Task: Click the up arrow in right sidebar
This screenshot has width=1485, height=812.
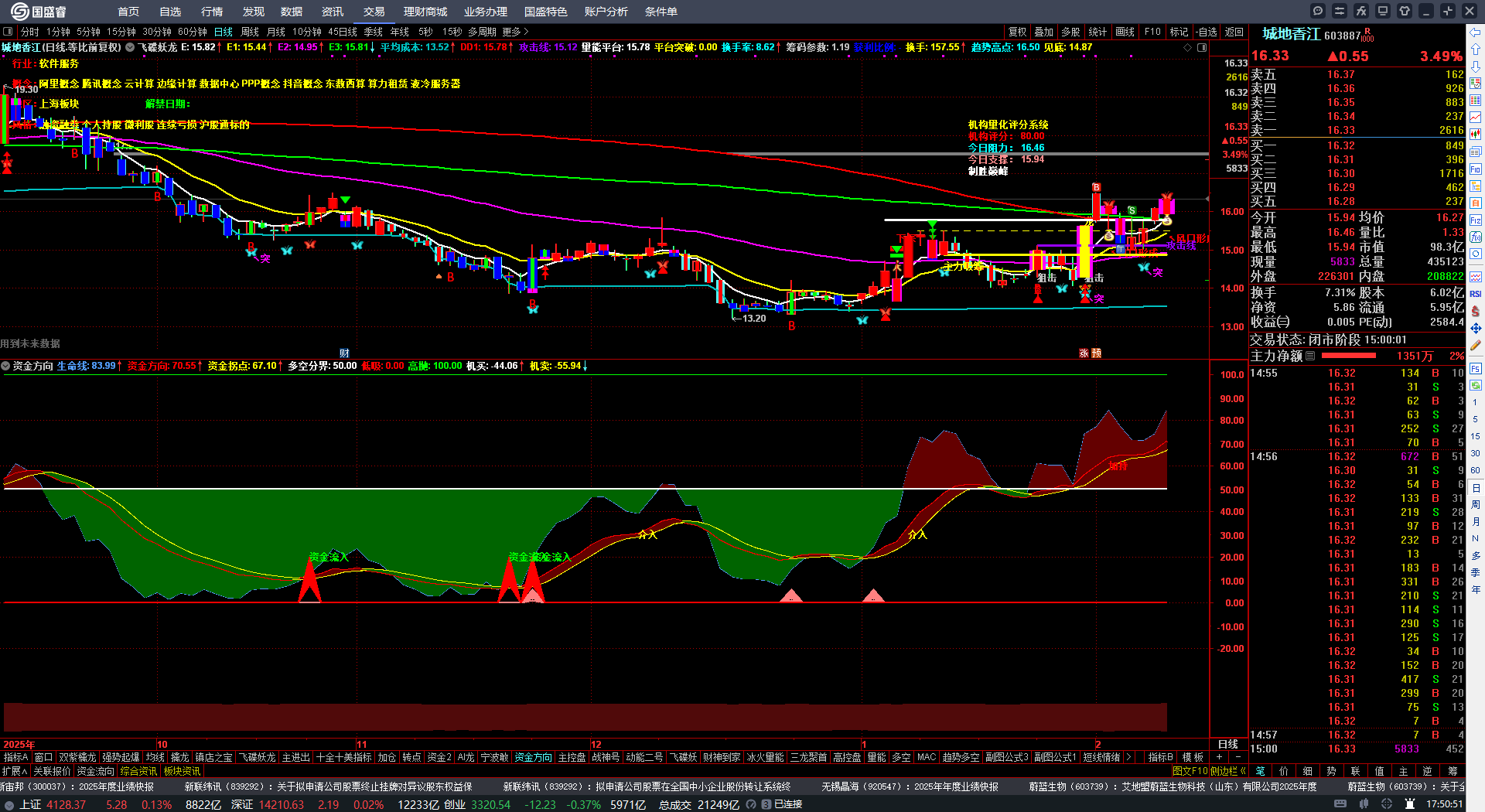Action: pos(1476,49)
